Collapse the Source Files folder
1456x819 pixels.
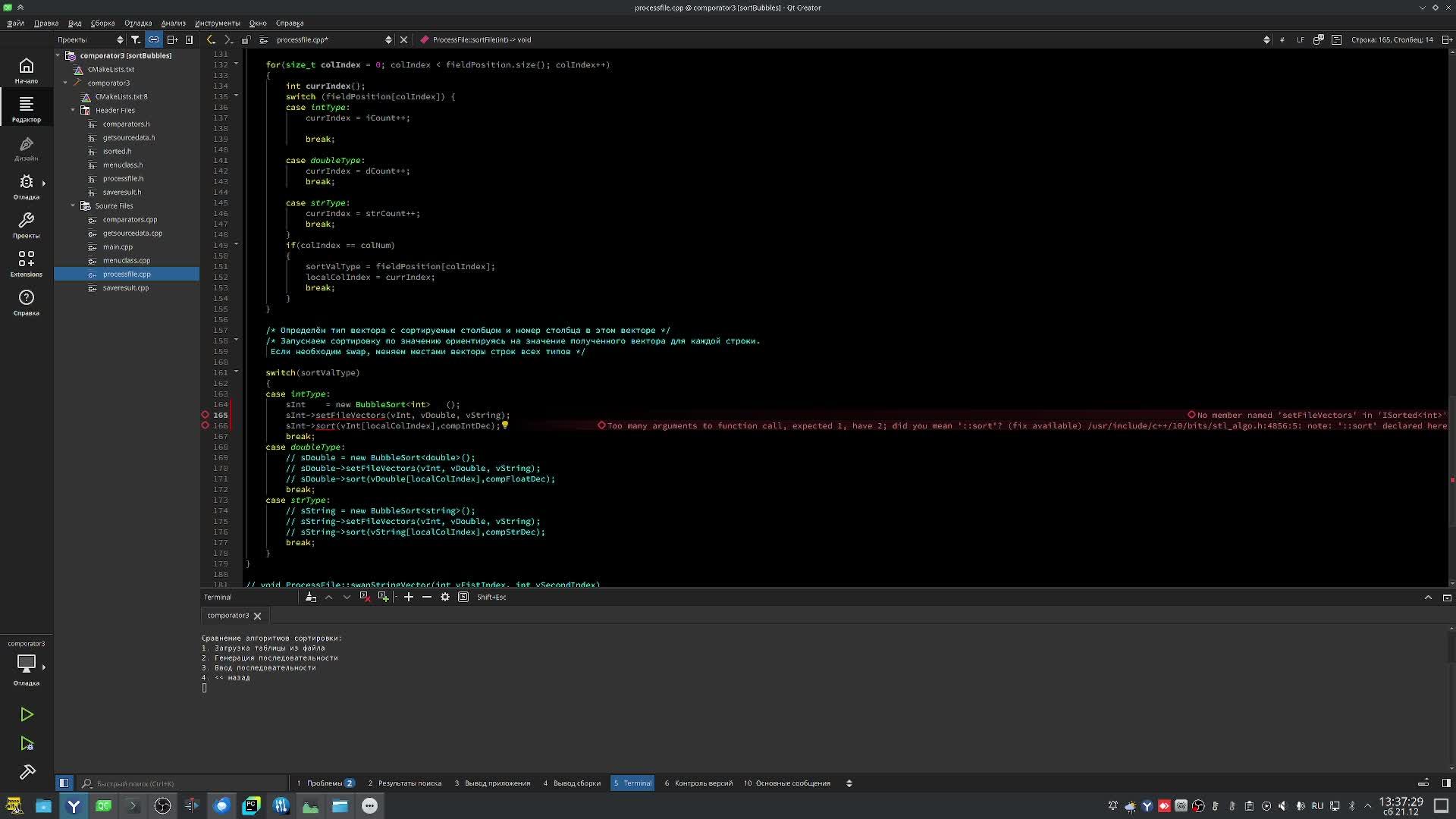73,206
